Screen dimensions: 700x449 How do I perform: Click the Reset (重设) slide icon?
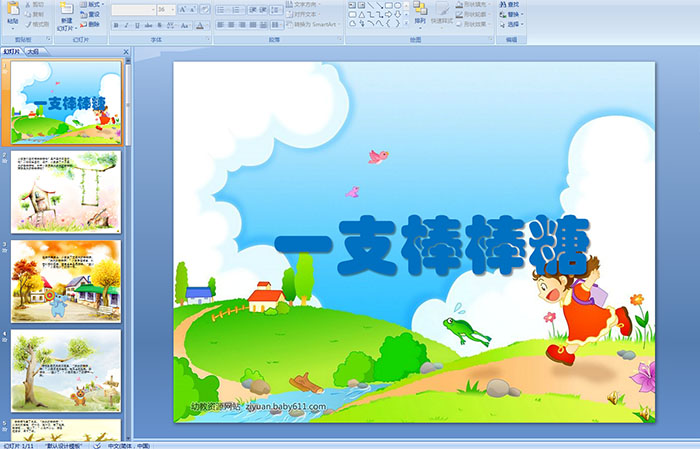click(x=92, y=15)
